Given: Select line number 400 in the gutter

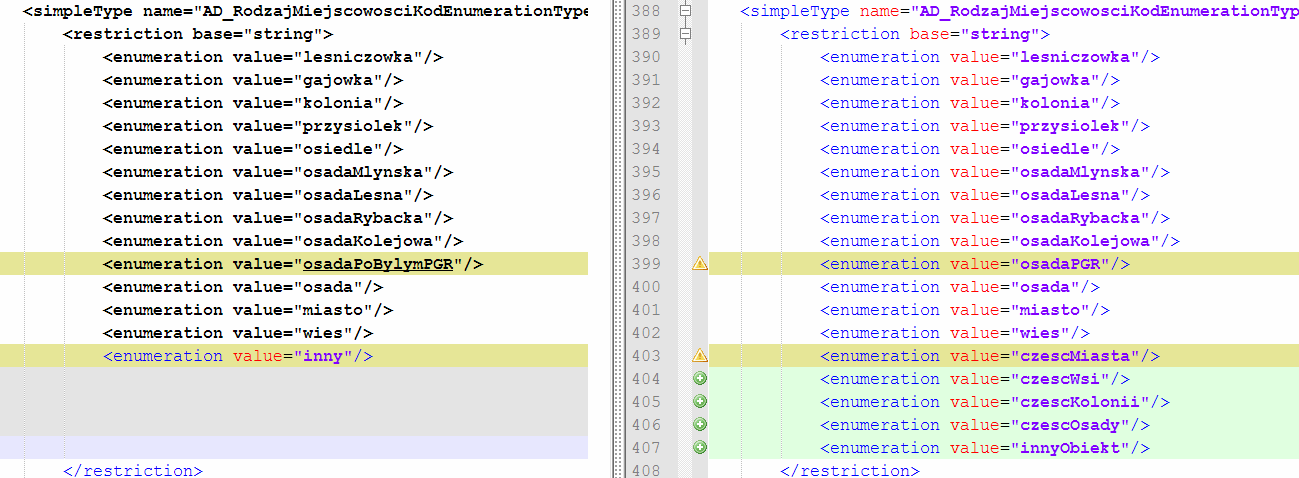Looking at the screenshot, I should coord(646,287).
